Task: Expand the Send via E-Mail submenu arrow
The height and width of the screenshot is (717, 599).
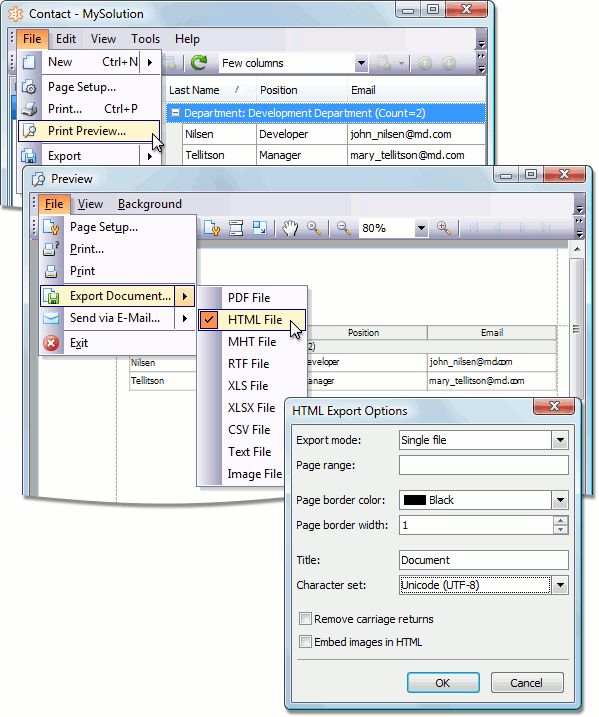Action: click(x=185, y=318)
